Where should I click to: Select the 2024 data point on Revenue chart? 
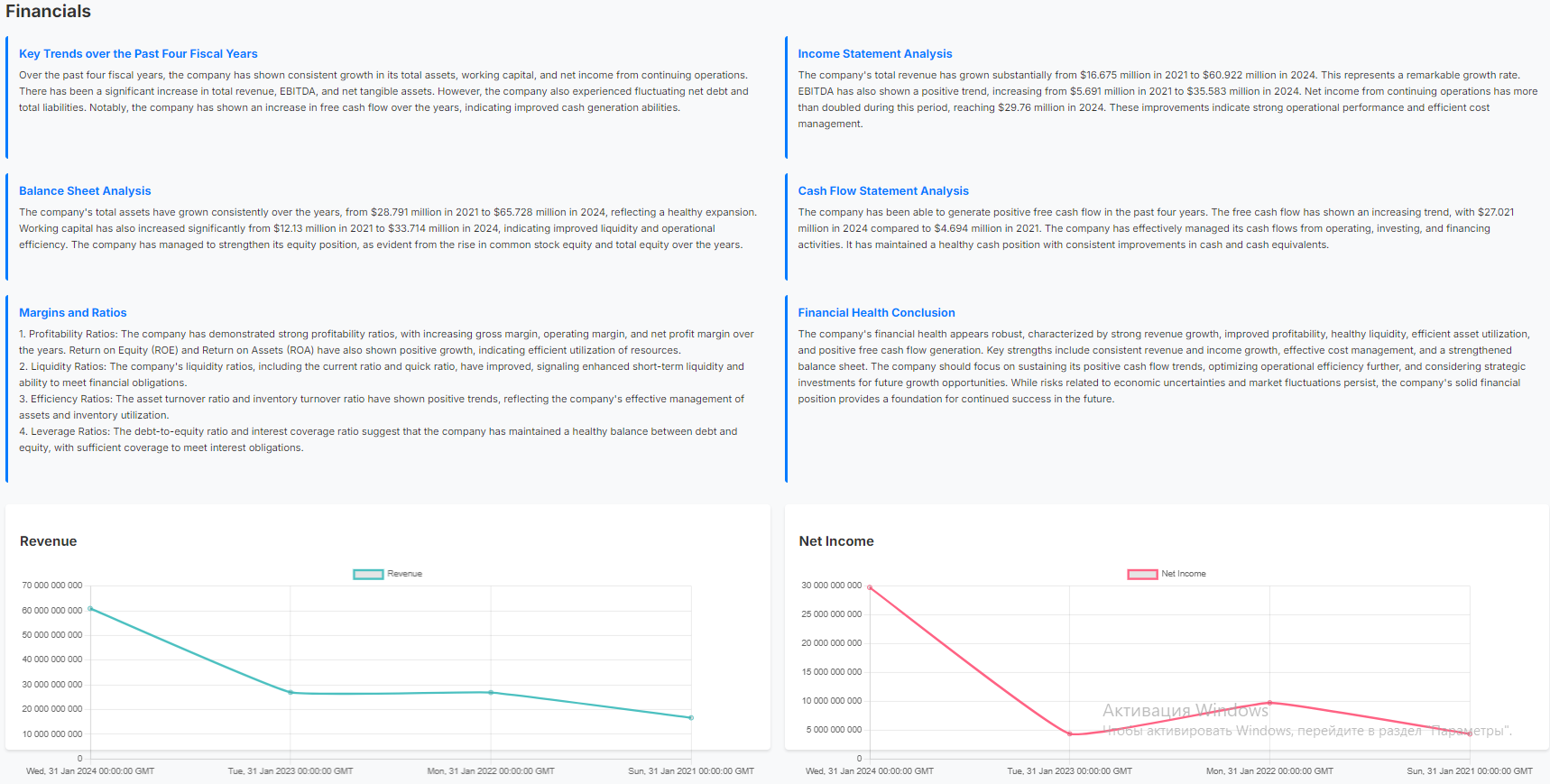(90, 609)
